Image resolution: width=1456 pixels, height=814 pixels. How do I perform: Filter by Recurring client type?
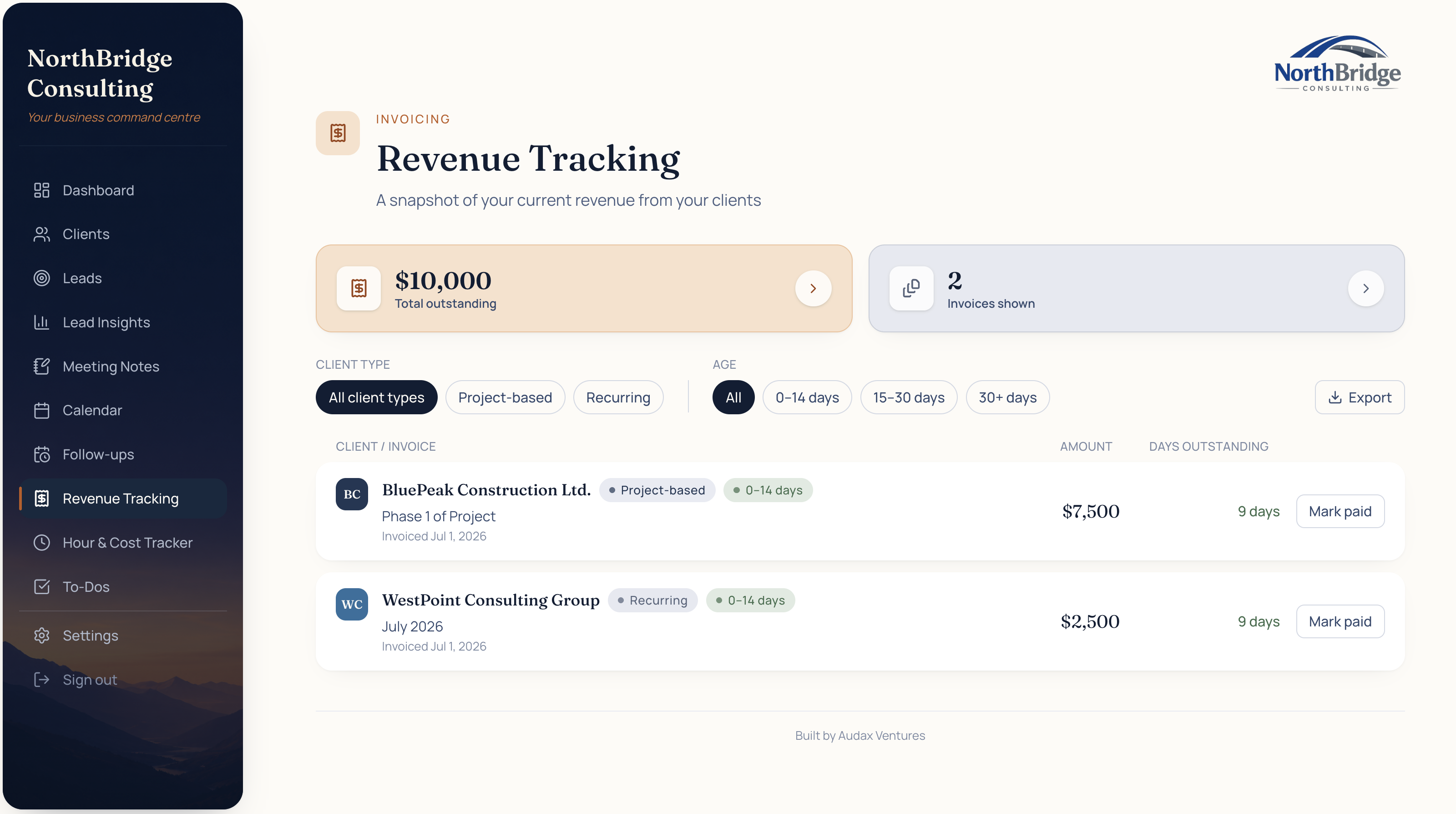[618, 397]
